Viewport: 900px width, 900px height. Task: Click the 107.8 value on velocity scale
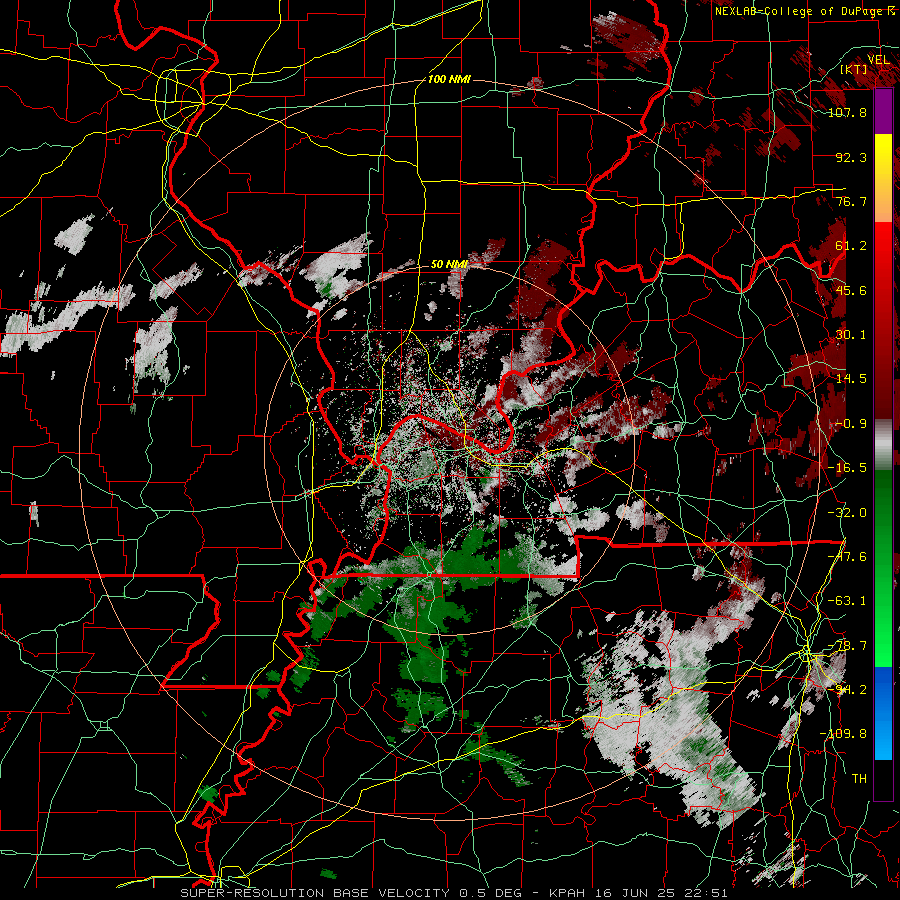click(847, 112)
